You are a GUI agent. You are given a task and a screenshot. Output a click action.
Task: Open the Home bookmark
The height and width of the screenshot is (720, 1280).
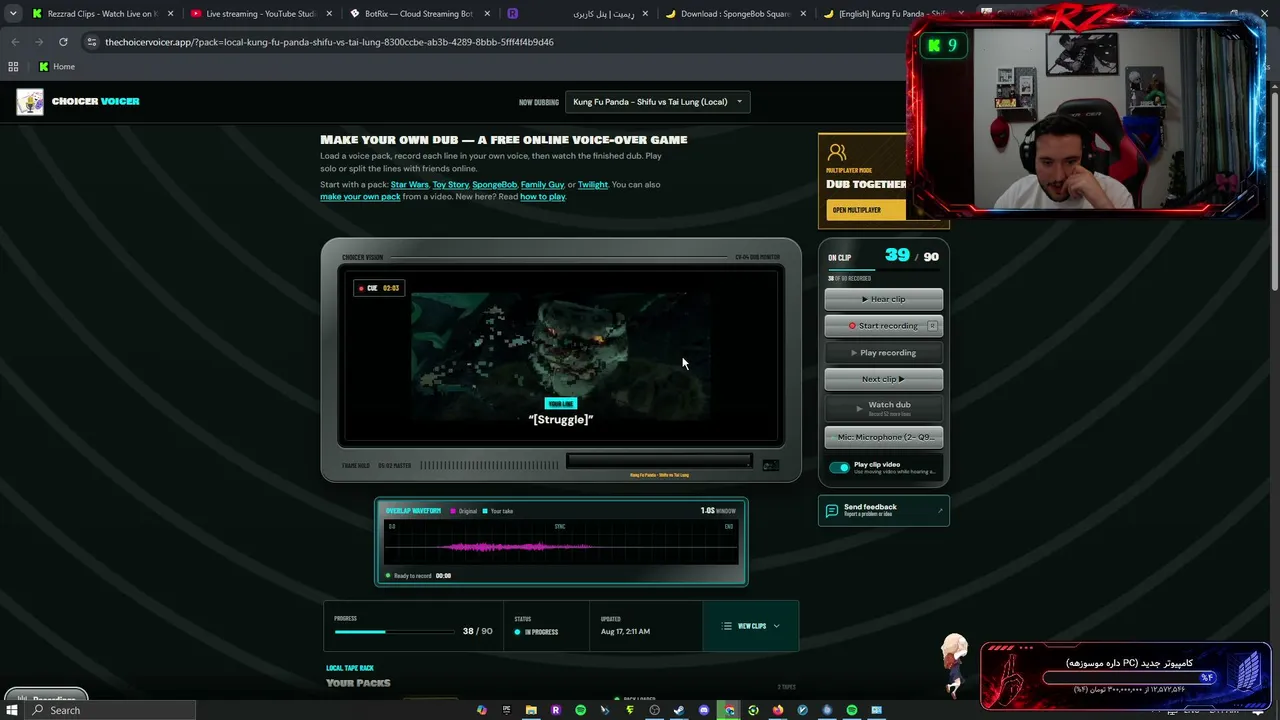pos(57,67)
